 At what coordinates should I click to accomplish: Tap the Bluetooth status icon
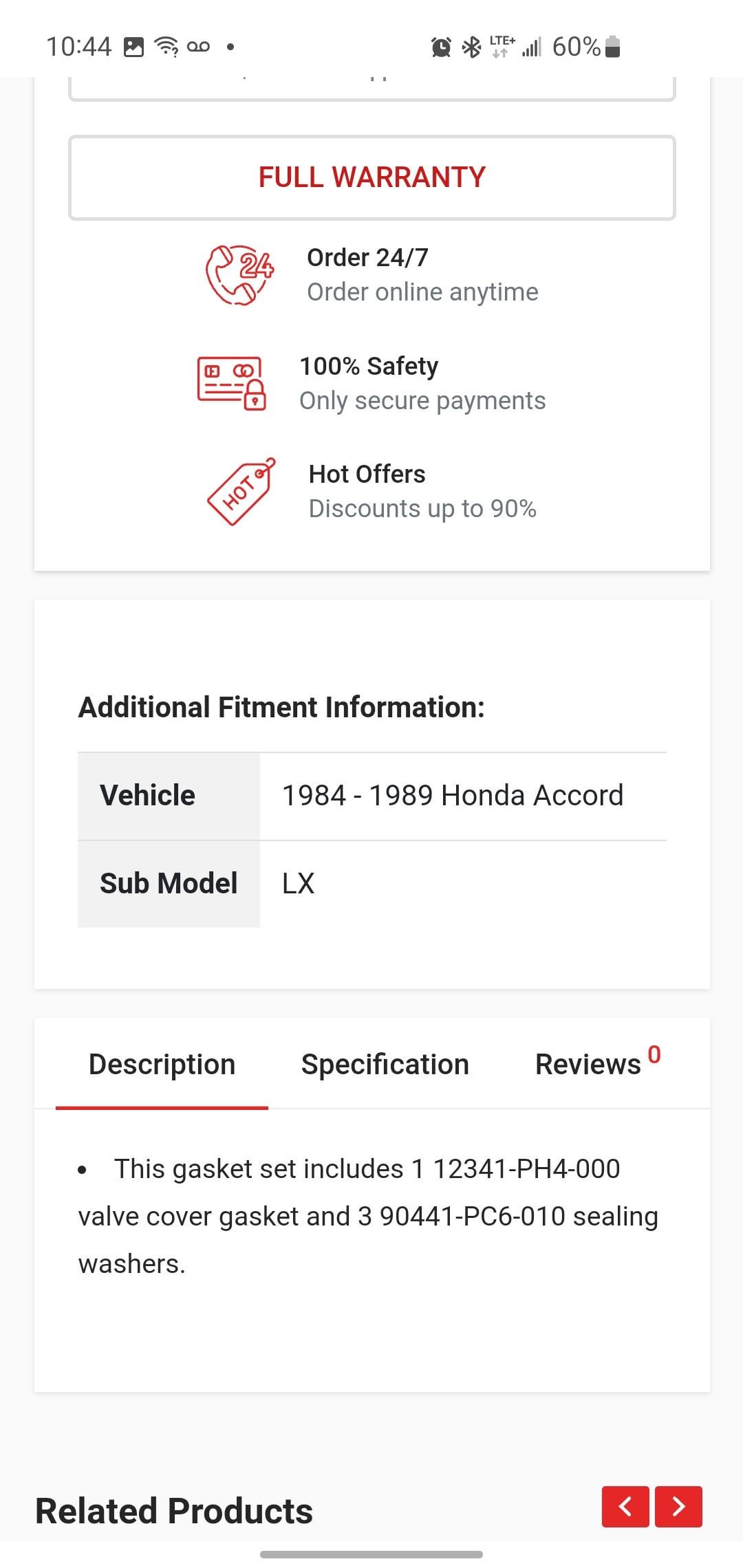[471, 47]
